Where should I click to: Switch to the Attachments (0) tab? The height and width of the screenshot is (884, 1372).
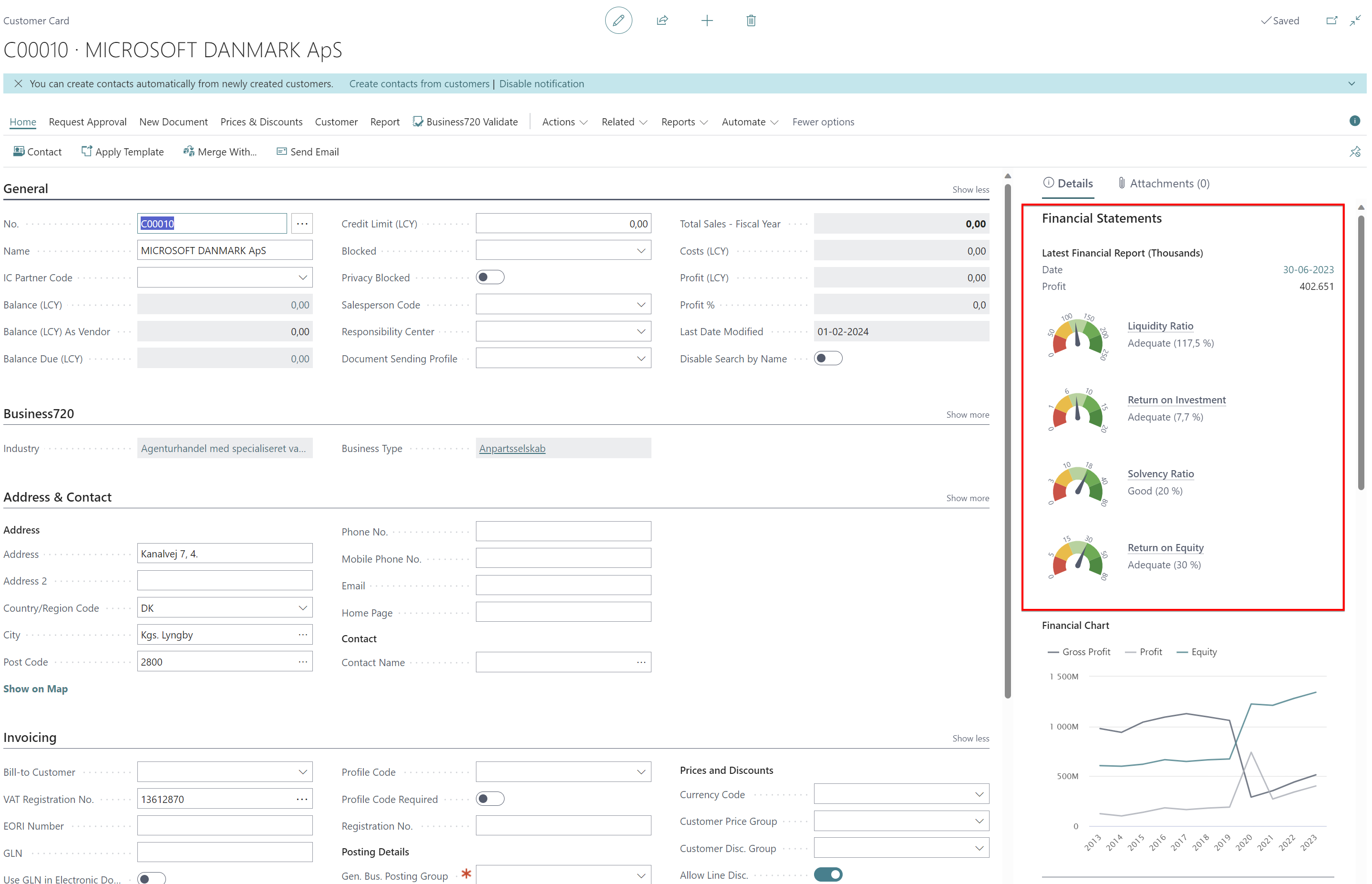1164,183
